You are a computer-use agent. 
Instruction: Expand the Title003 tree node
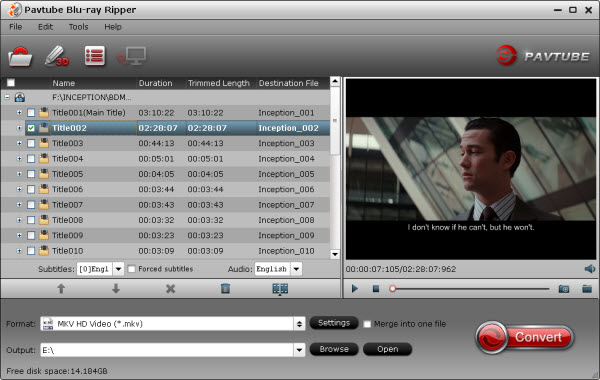[19, 143]
